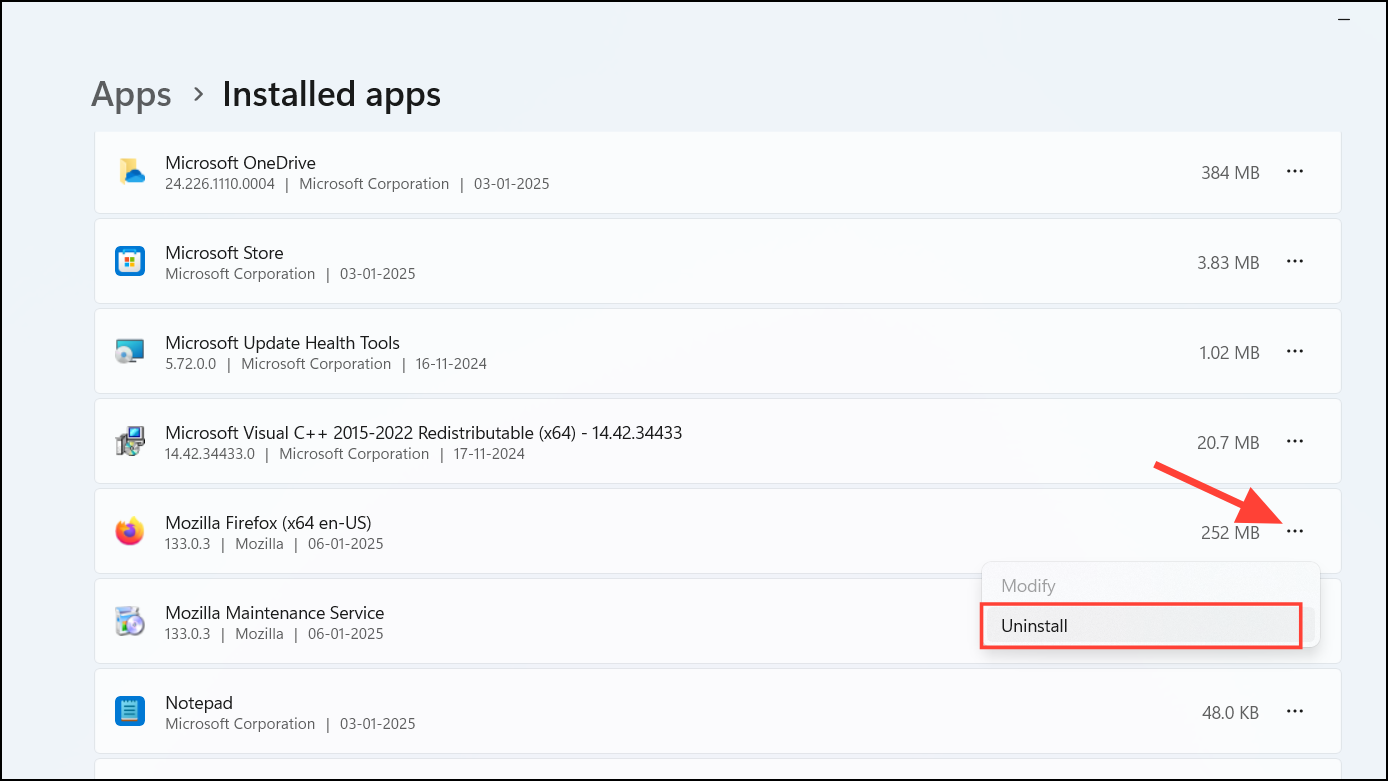1388x781 pixels.
Task: Click the 5.72.0.0 version text
Action: coord(190,364)
